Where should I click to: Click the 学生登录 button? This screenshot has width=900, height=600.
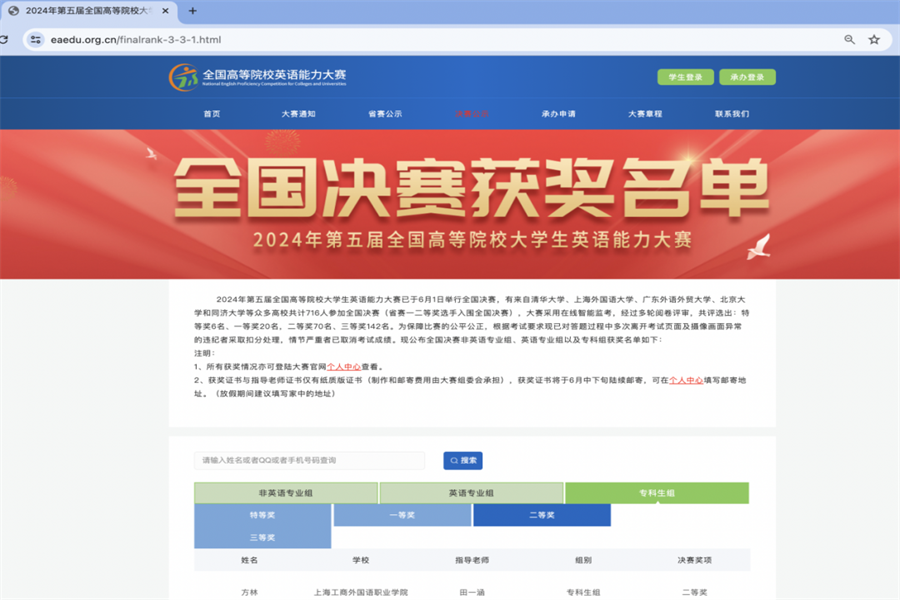point(684,76)
